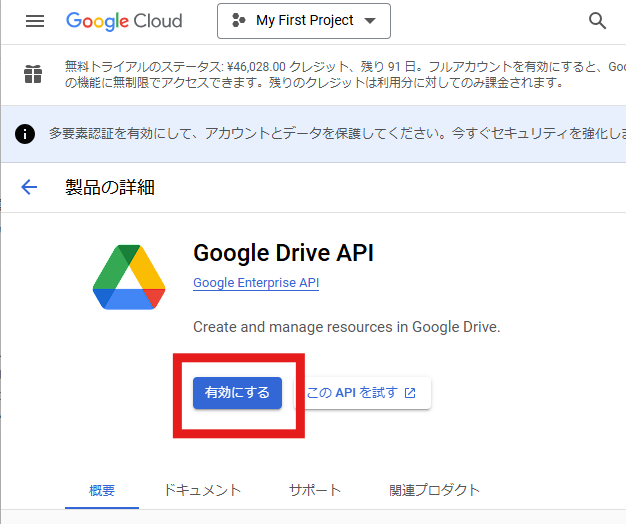Click the 製品の詳細 page title

[110, 187]
